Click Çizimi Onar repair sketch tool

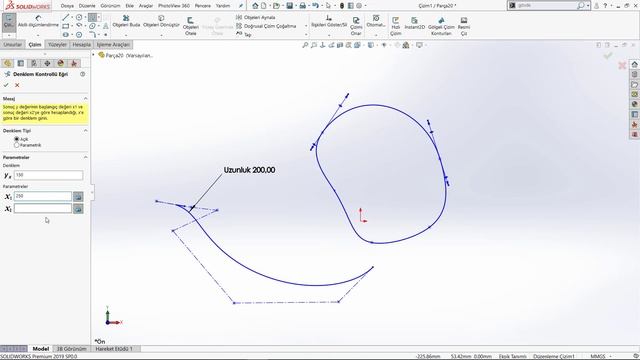[x=356, y=26]
